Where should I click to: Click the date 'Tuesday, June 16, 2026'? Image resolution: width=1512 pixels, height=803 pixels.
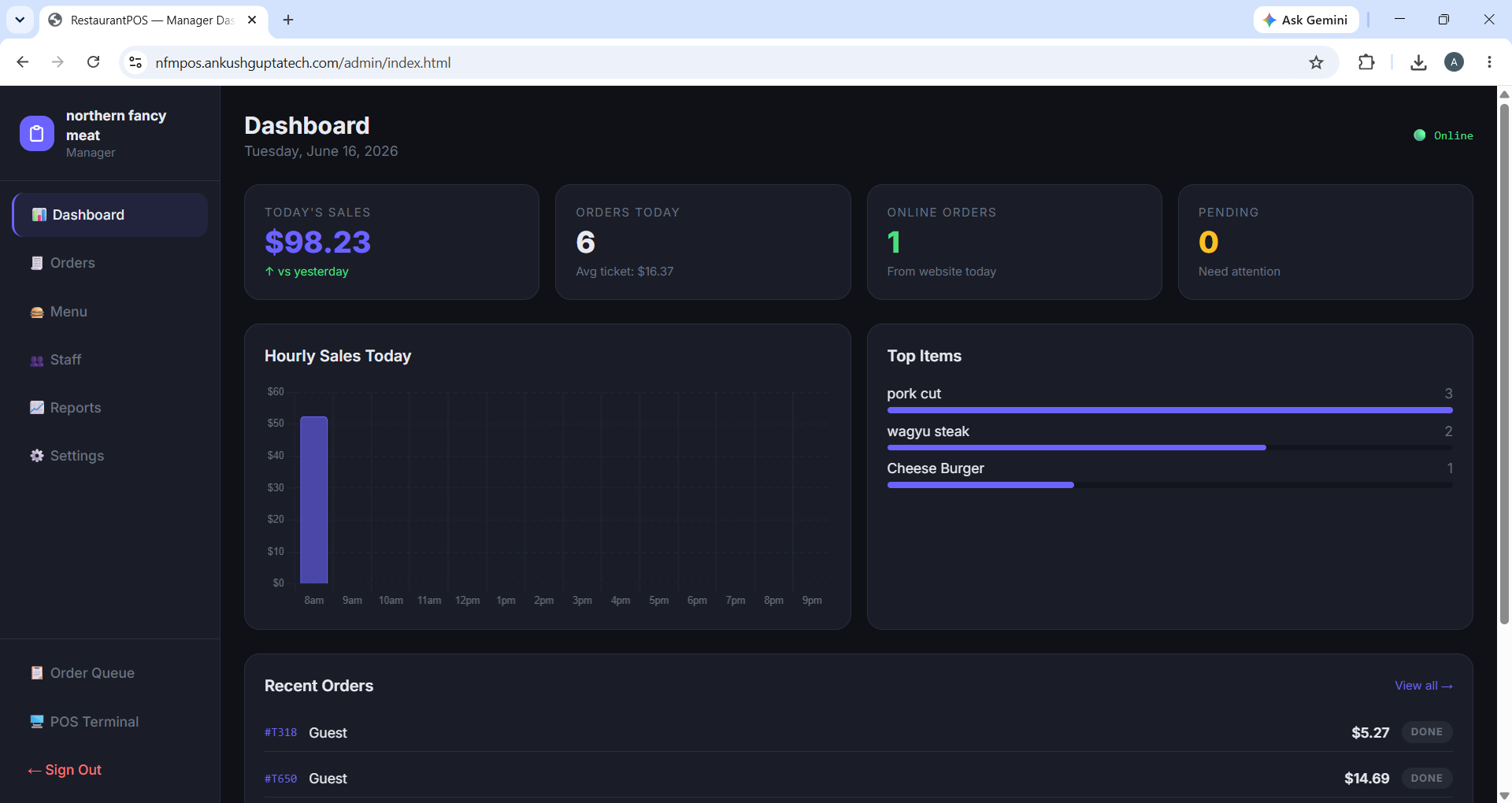[321, 151]
